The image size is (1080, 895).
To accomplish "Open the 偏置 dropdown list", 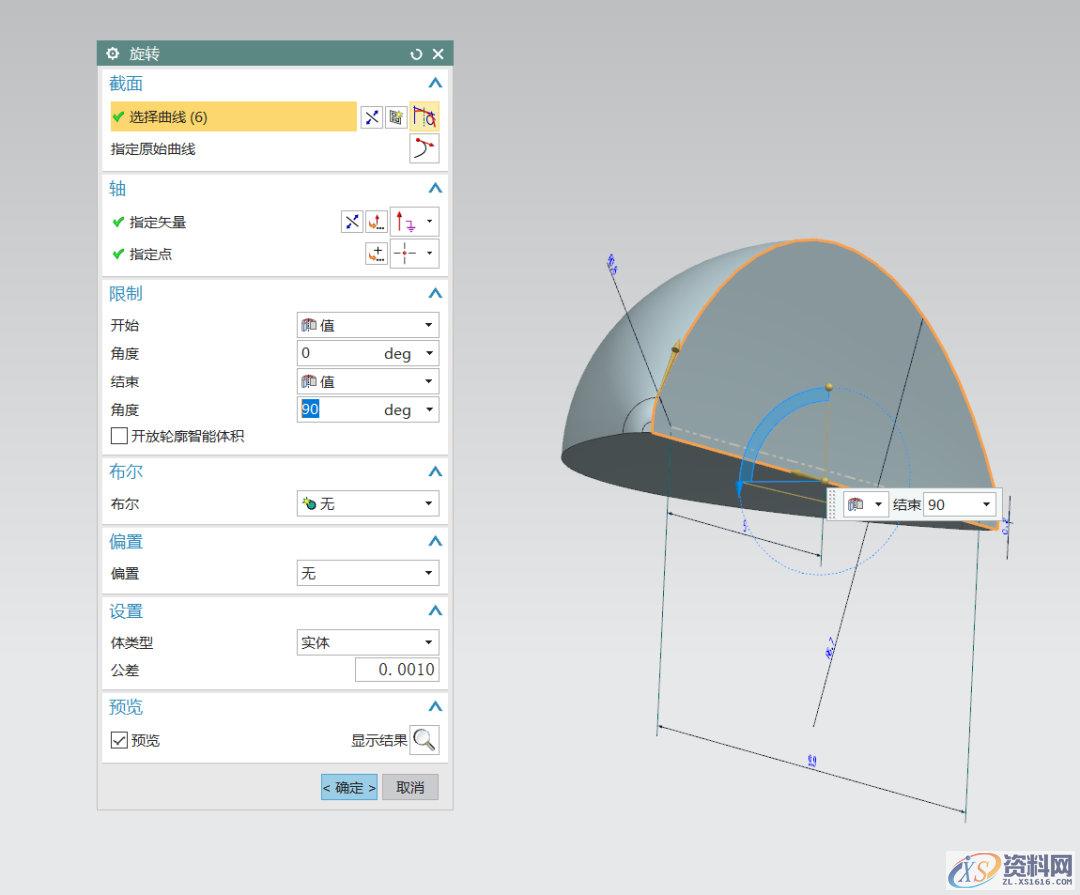I will click(368, 573).
